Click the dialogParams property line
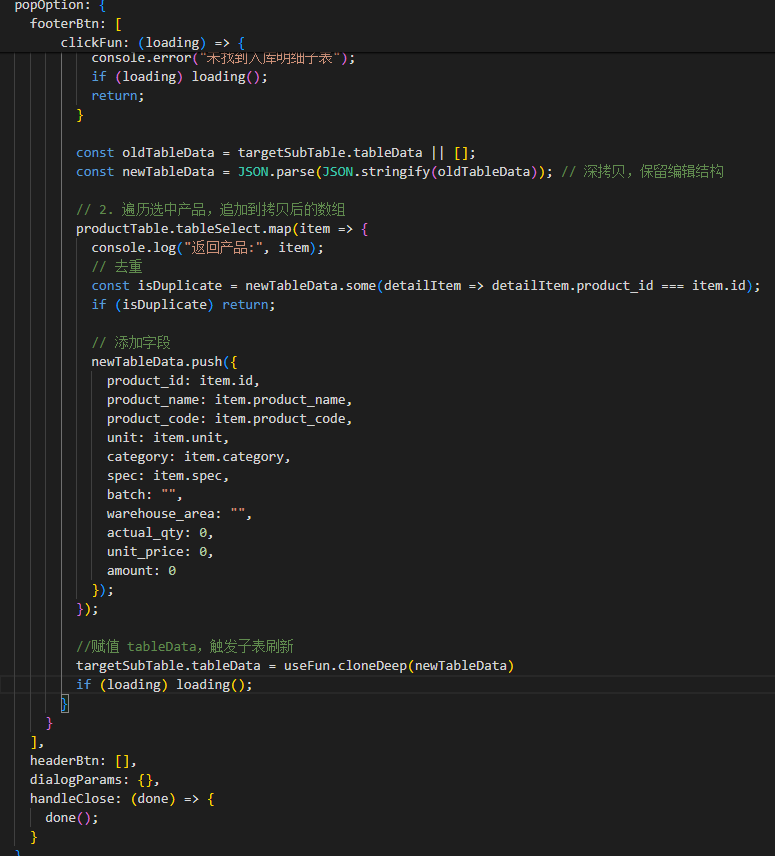 point(94,780)
